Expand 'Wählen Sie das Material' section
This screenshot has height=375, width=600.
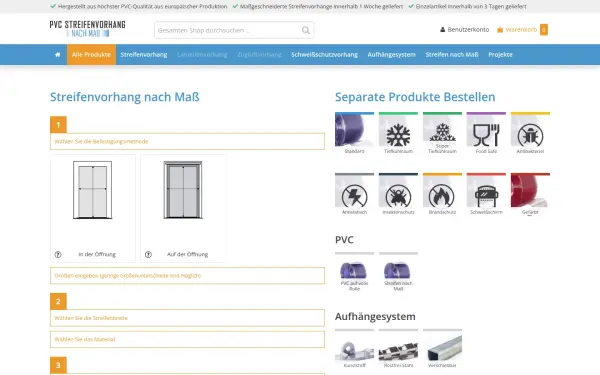click(188, 339)
